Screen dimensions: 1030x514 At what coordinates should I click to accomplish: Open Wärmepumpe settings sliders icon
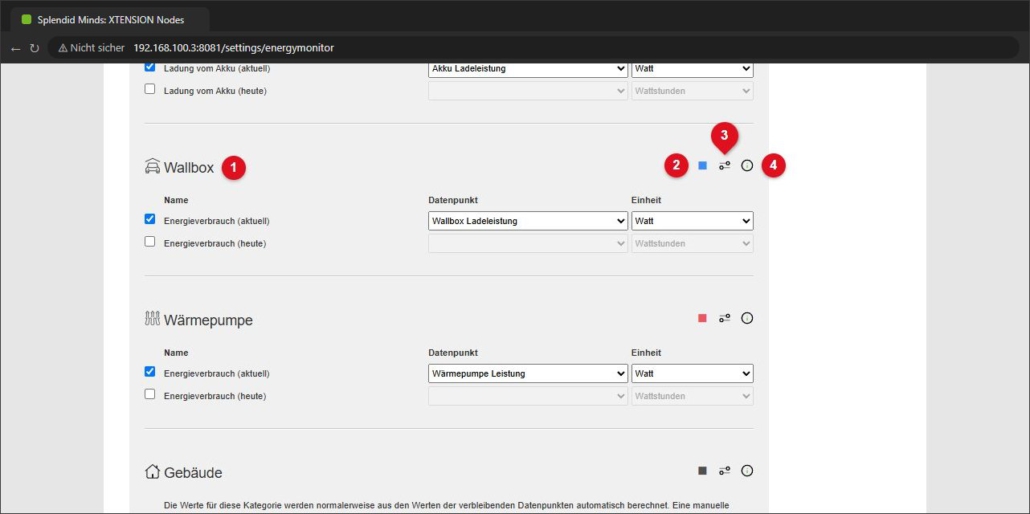725,318
